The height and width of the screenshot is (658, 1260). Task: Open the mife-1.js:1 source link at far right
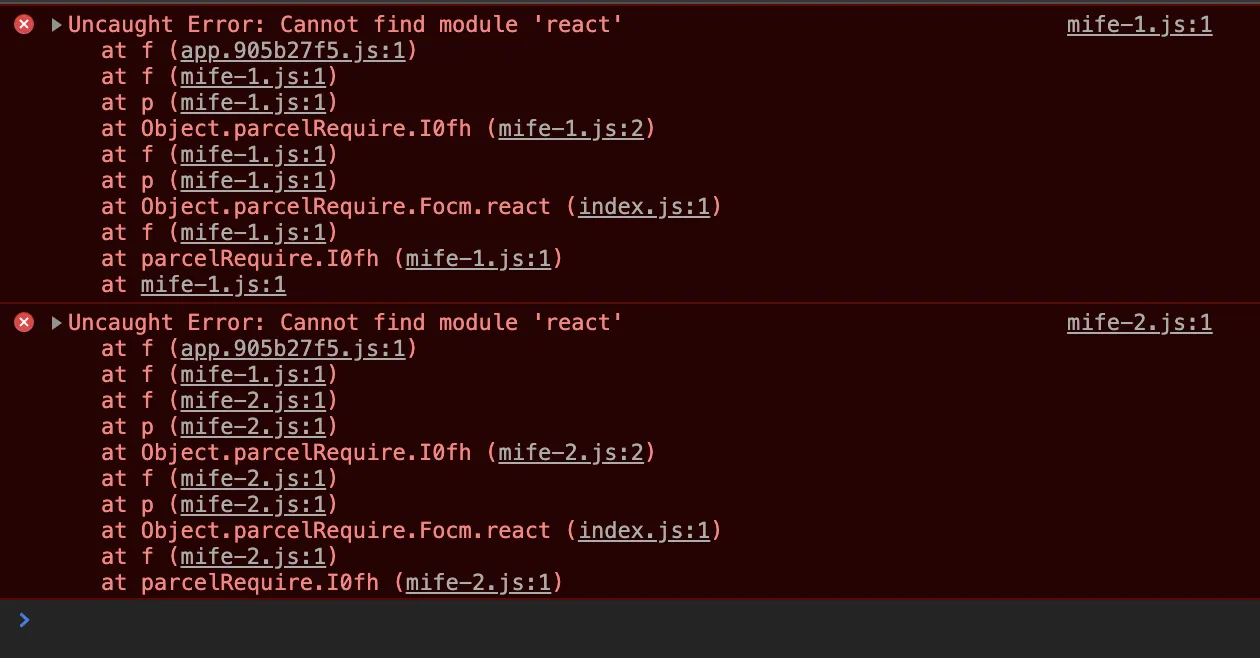pos(1139,25)
